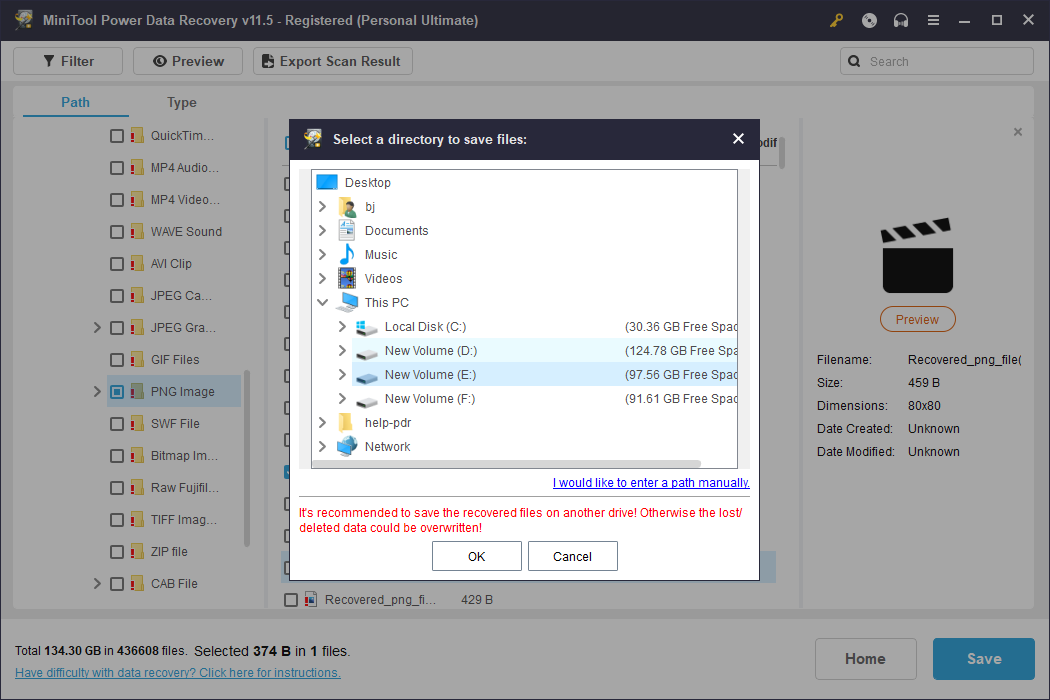
Task: Expand the JPEG Graphics tree node
Action: pos(97,328)
